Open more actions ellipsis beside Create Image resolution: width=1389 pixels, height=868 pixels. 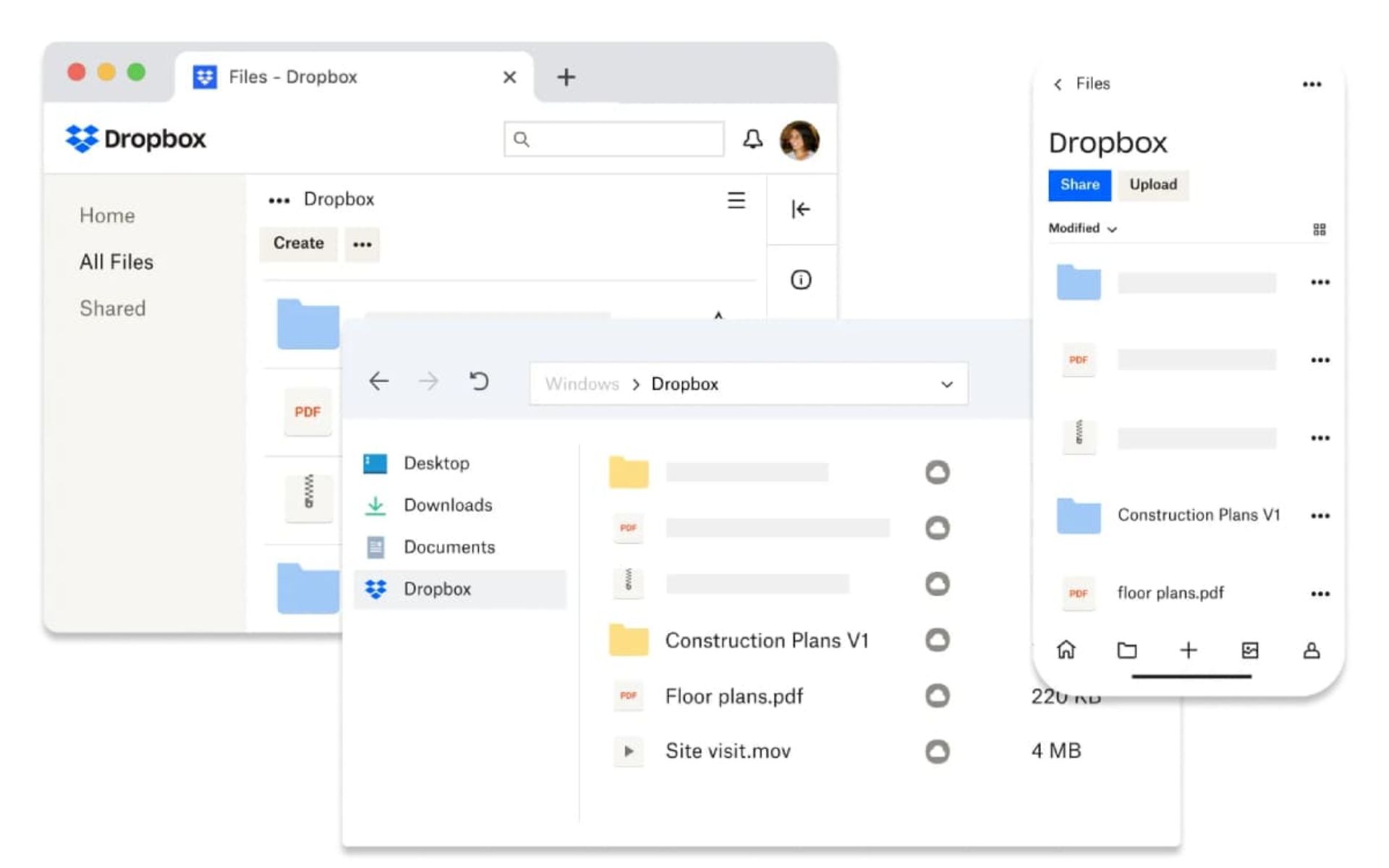tap(362, 244)
